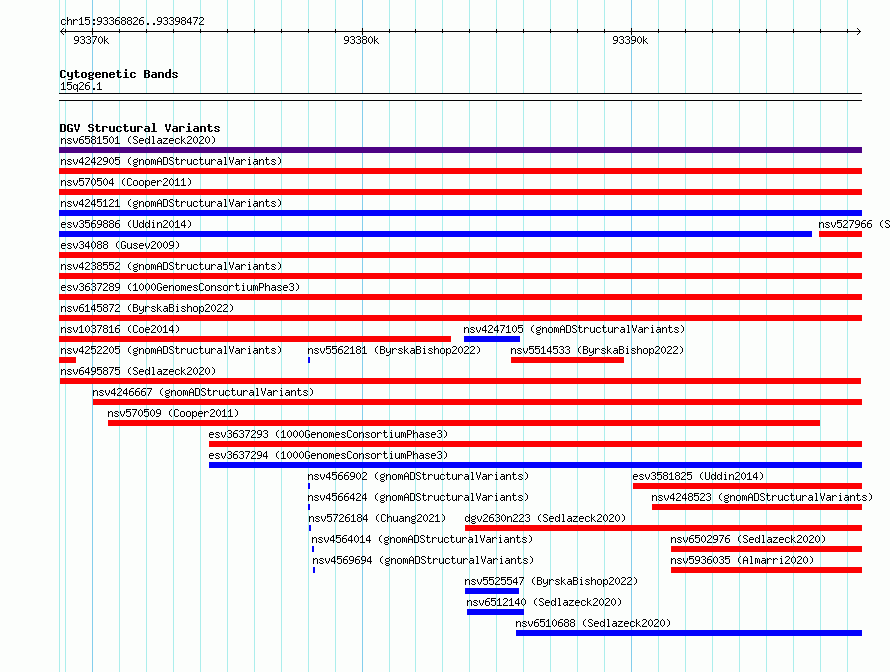Open the nsv4252205 gnomAD variant label
Image resolution: width=890 pixels, height=672 pixels.
pos(171,350)
